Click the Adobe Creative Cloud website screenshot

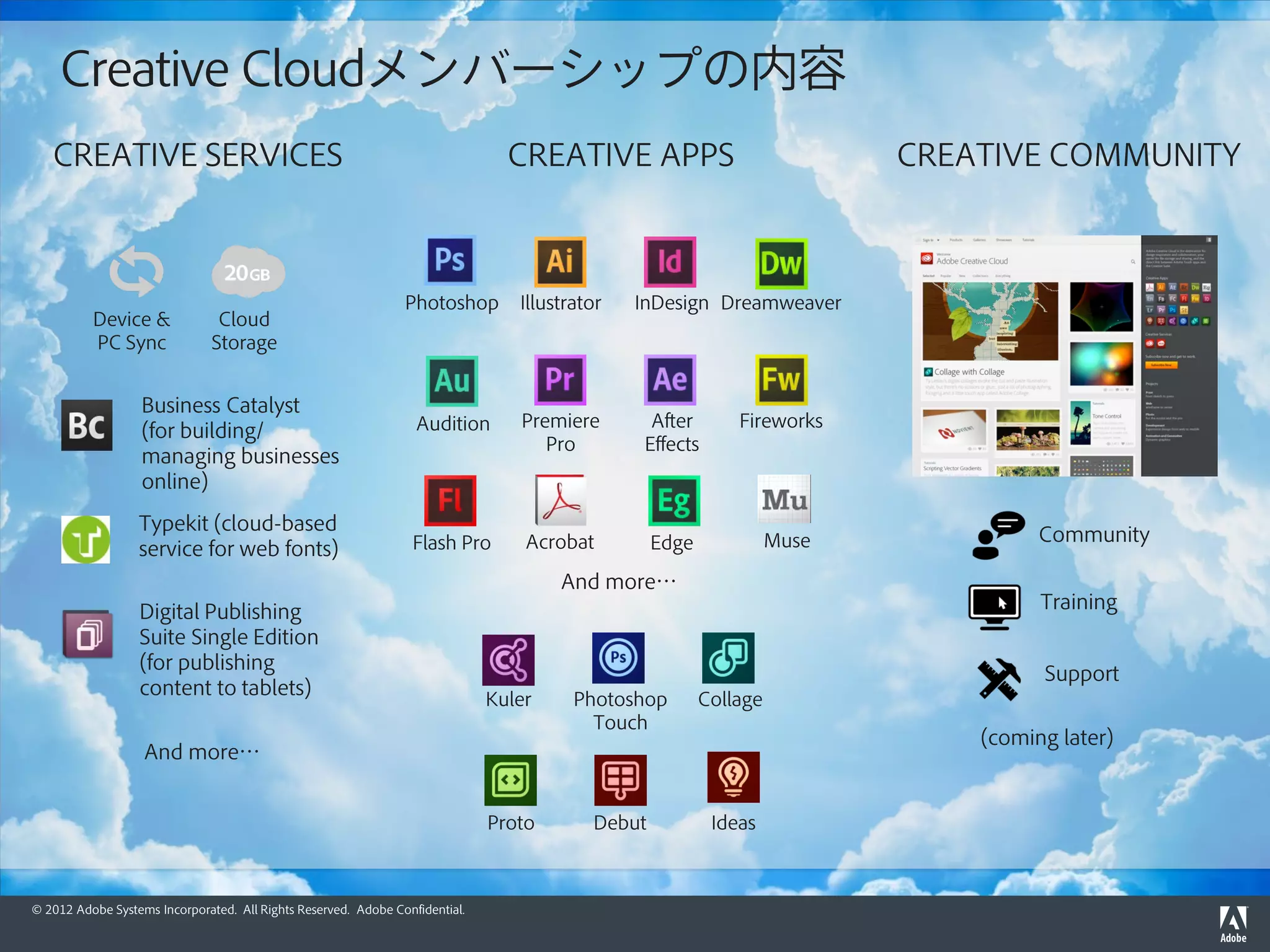1065,356
